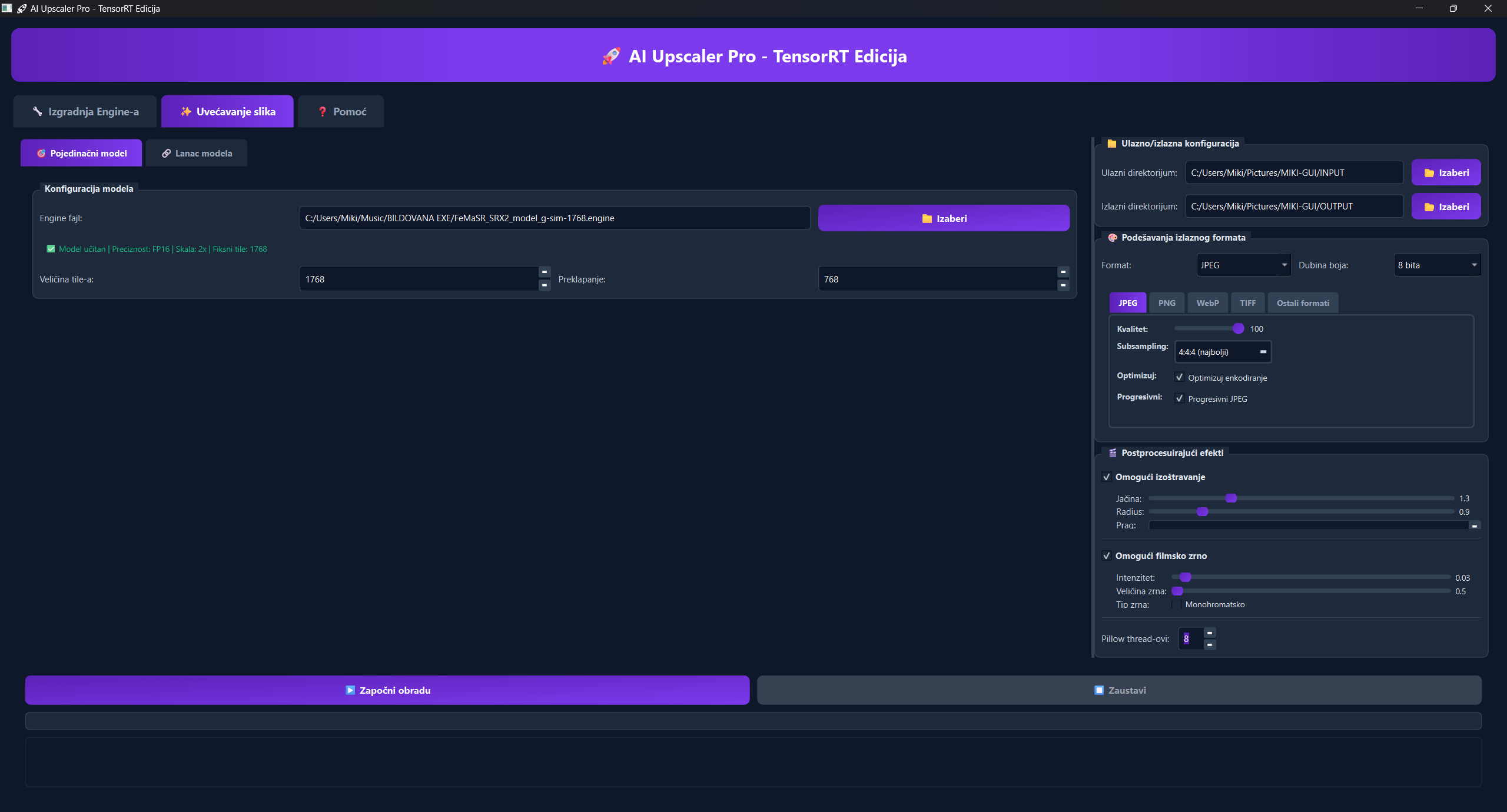
Task: Click the Pillow thread-ovi value field
Action: tap(1191, 638)
